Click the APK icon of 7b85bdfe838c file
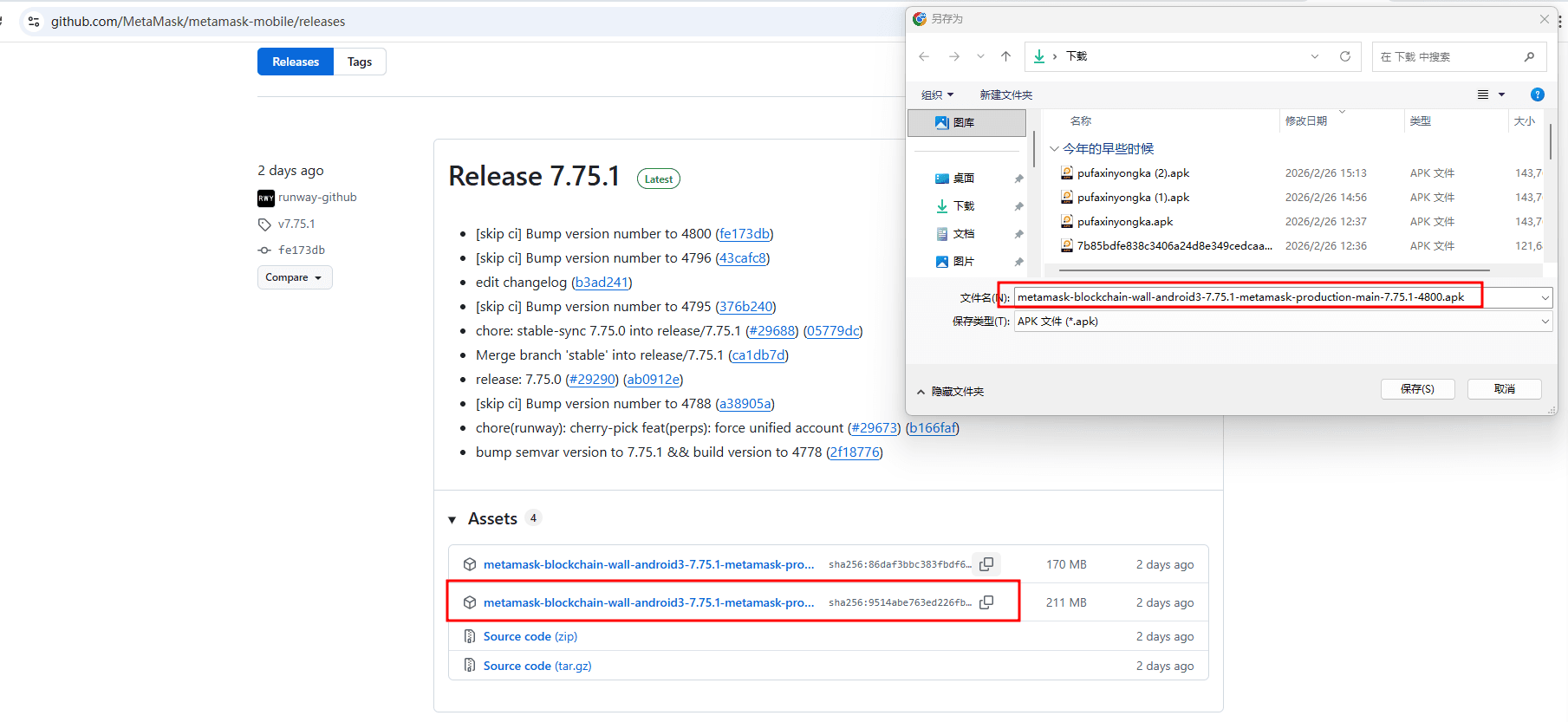 (1067, 246)
